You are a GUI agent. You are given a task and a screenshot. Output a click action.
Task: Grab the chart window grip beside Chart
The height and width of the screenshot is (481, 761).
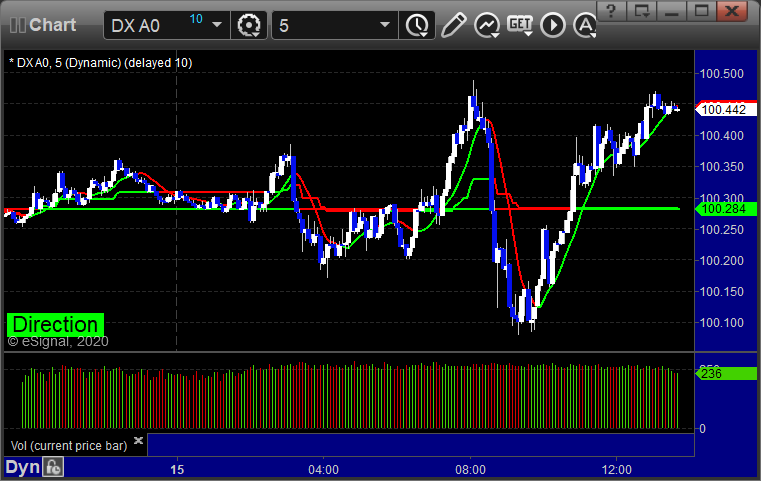tap(17, 25)
